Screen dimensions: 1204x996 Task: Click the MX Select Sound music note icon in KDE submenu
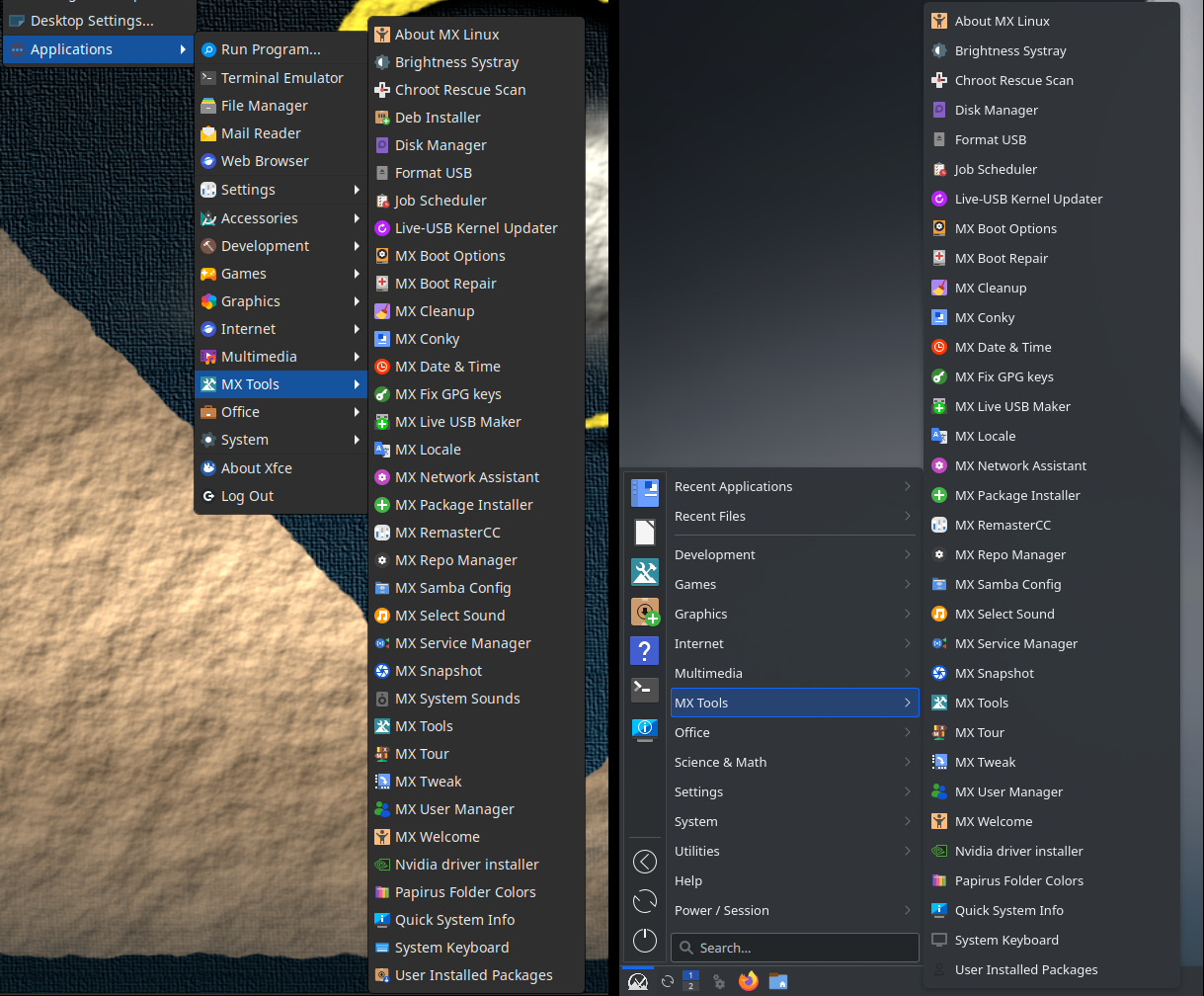pos(939,614)
